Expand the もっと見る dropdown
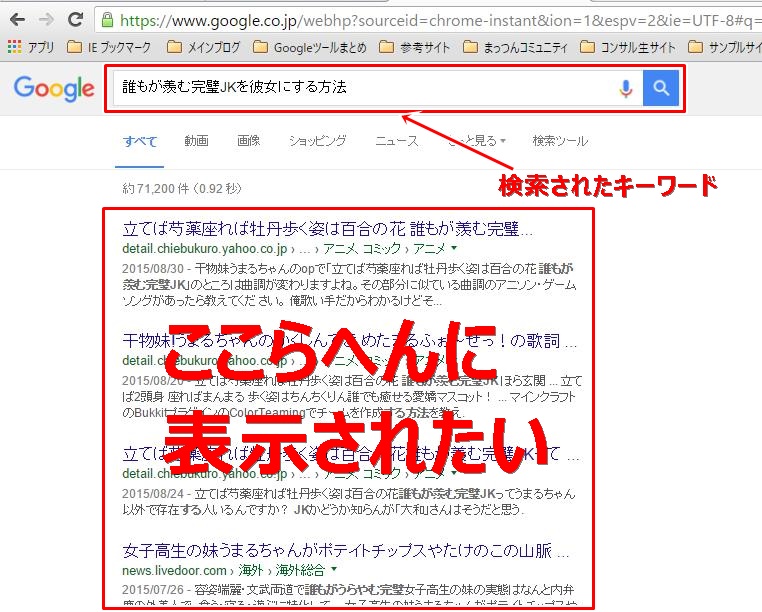Viewport: 762px width, 612px height. tap(477, 141)
